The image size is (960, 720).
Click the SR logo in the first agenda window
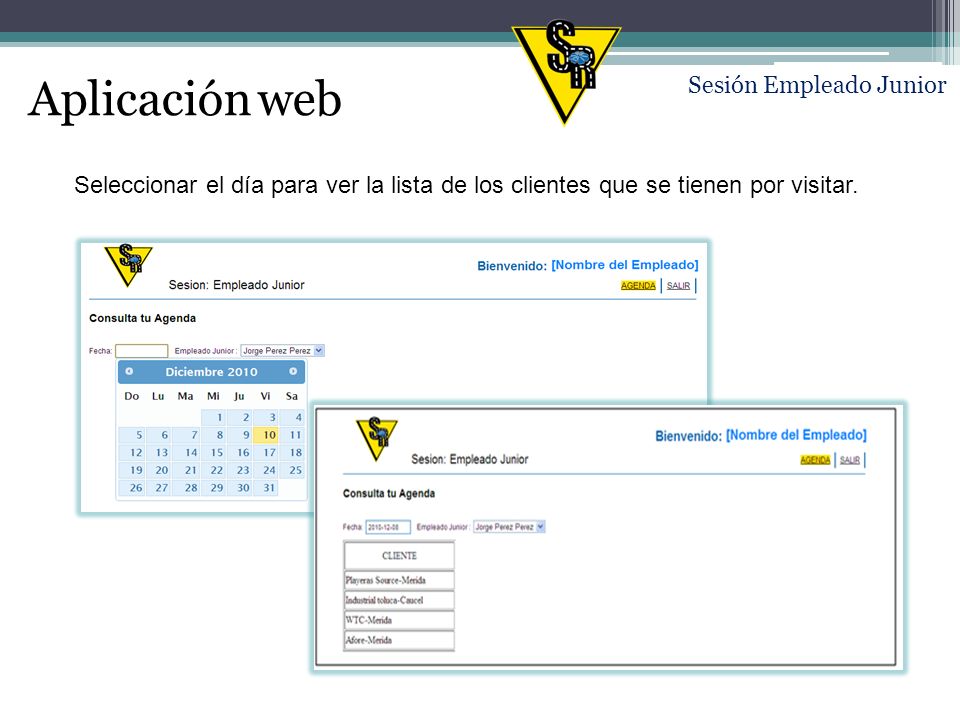coord(128,264)
